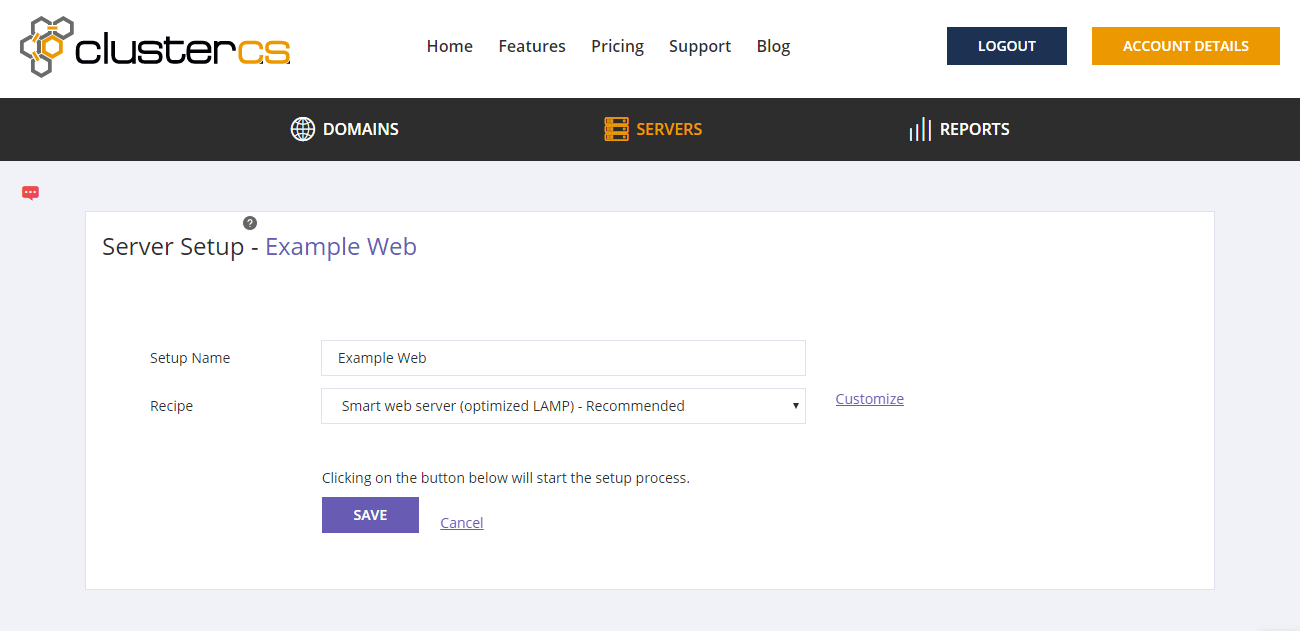Viewport: 1300px width, 631px height.
Task: Click the purple Example Web heading
Action: tap(341, 247)
